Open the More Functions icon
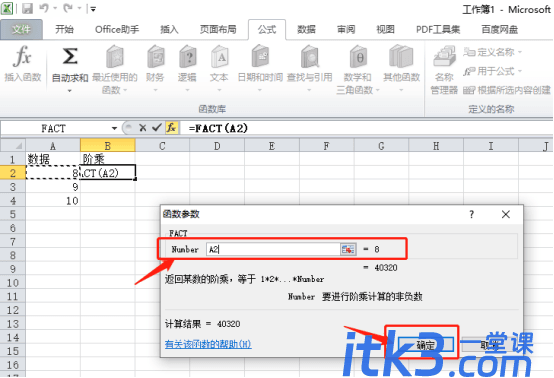 401,57
